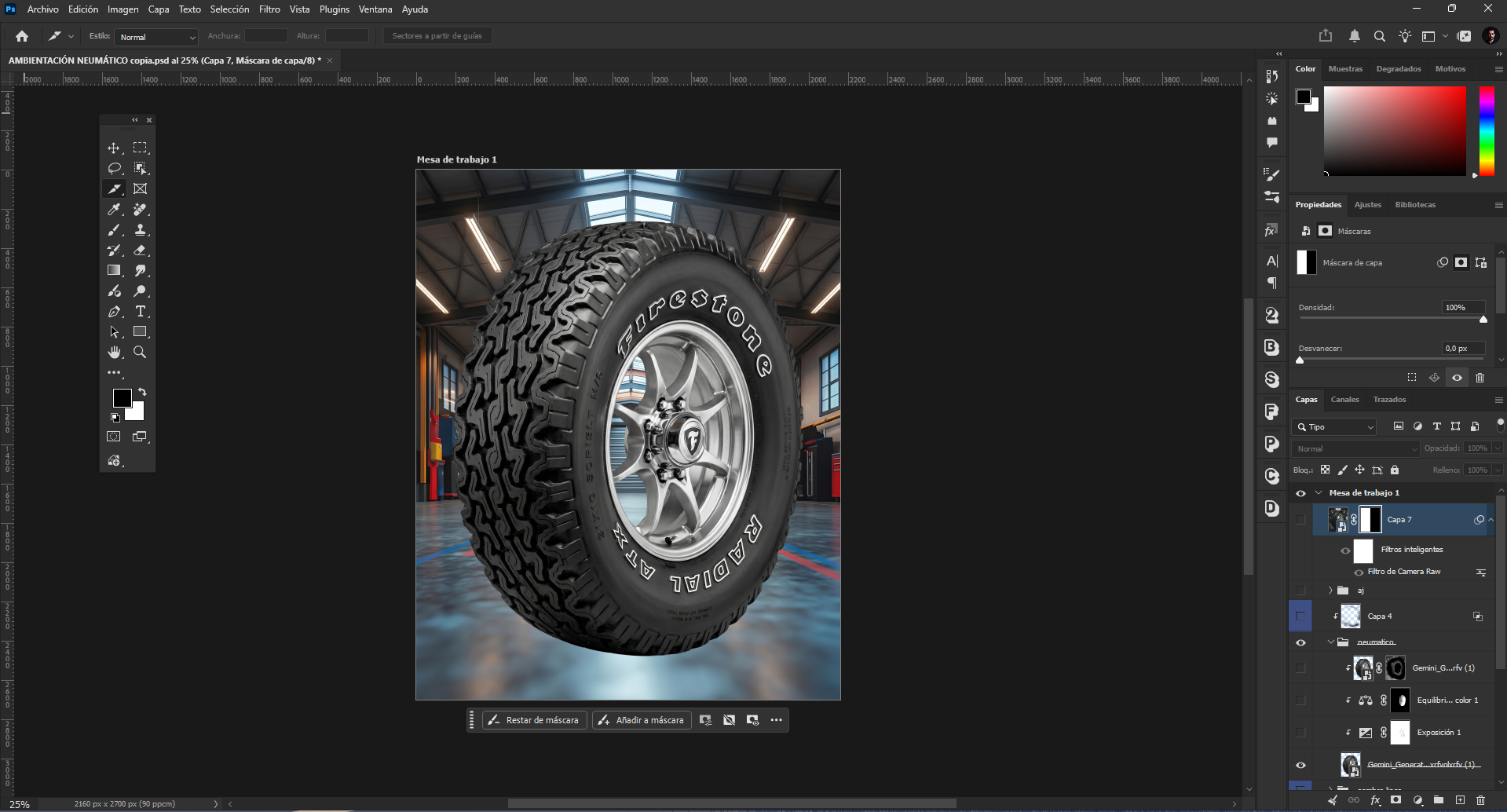Show the aj layer group
This screenshot has height=812, width=1507.
1300,590
